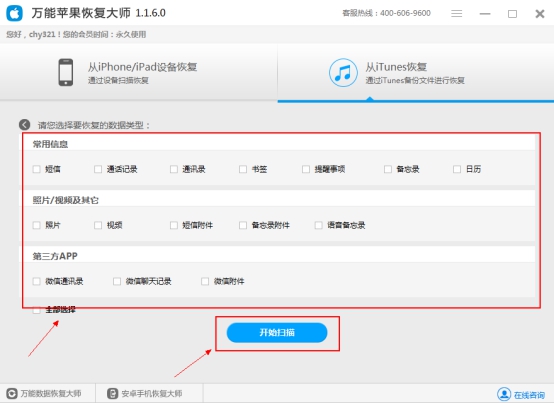
Task: Check the 语音备忘录 checkbox
Action: (x=318, y=225)
